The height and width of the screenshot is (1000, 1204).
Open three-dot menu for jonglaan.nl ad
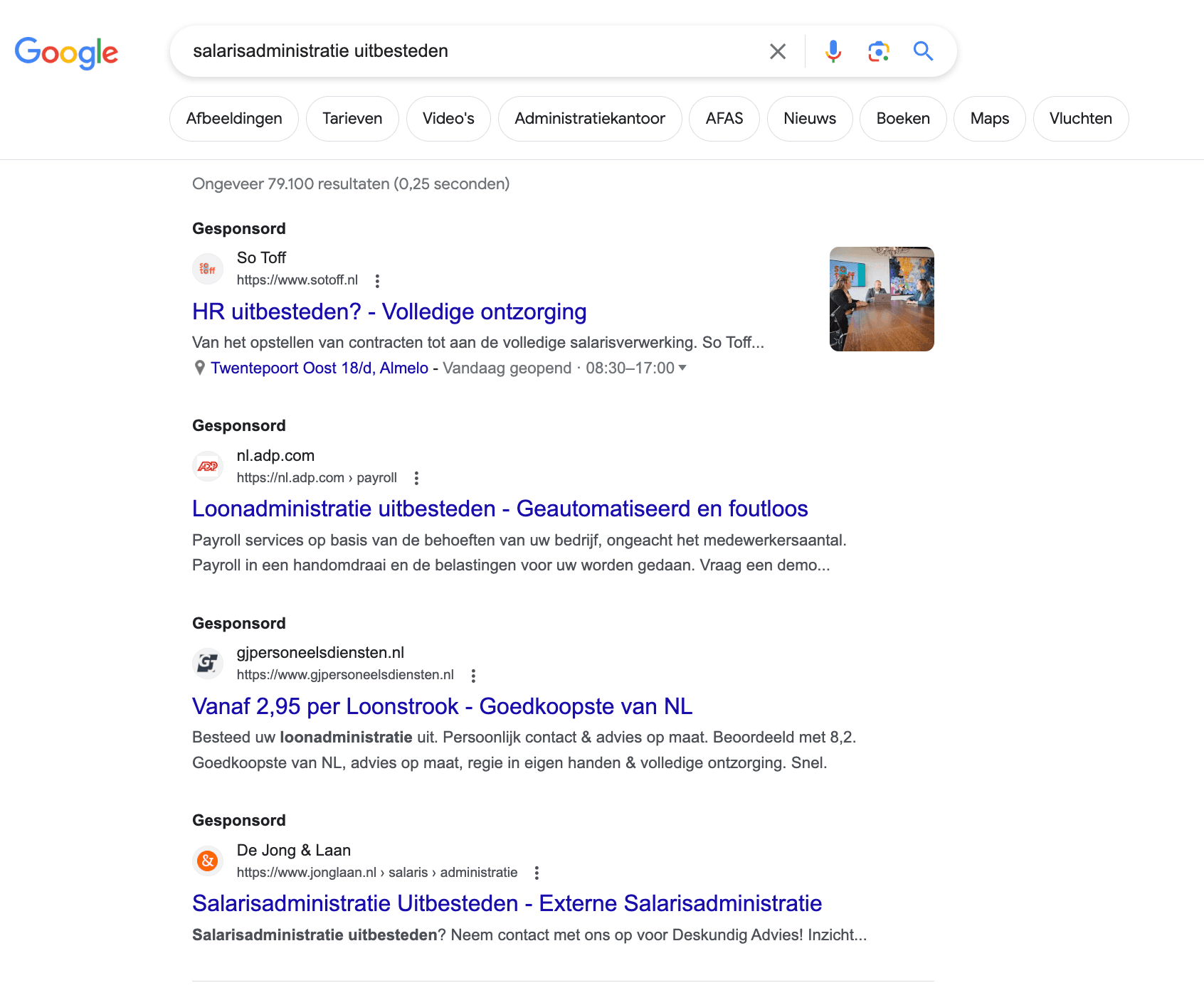coord(537,873)
